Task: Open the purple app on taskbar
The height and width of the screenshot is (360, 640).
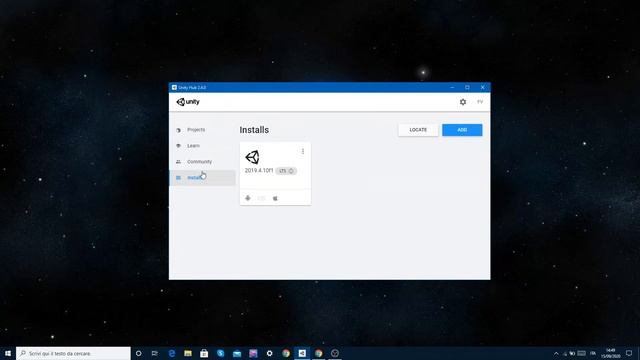Action: pyautogui.click(x=253, y=353)
